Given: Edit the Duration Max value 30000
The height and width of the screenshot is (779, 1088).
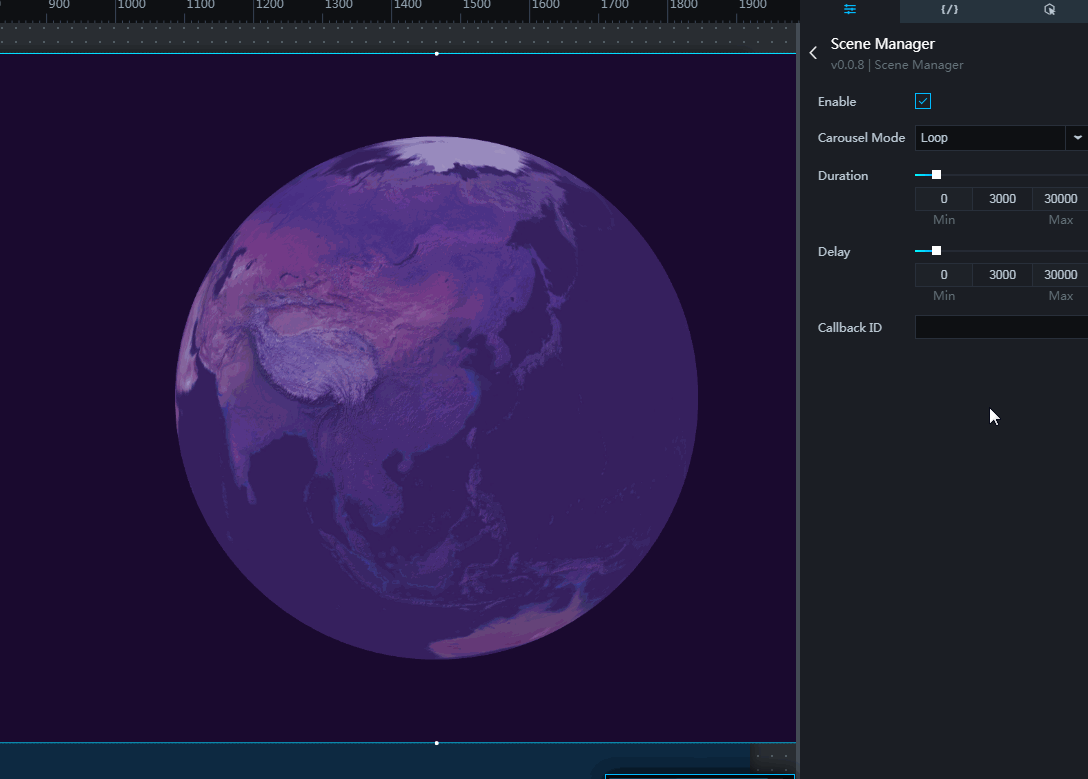Looking at the screenshot, I should 1060,198.
